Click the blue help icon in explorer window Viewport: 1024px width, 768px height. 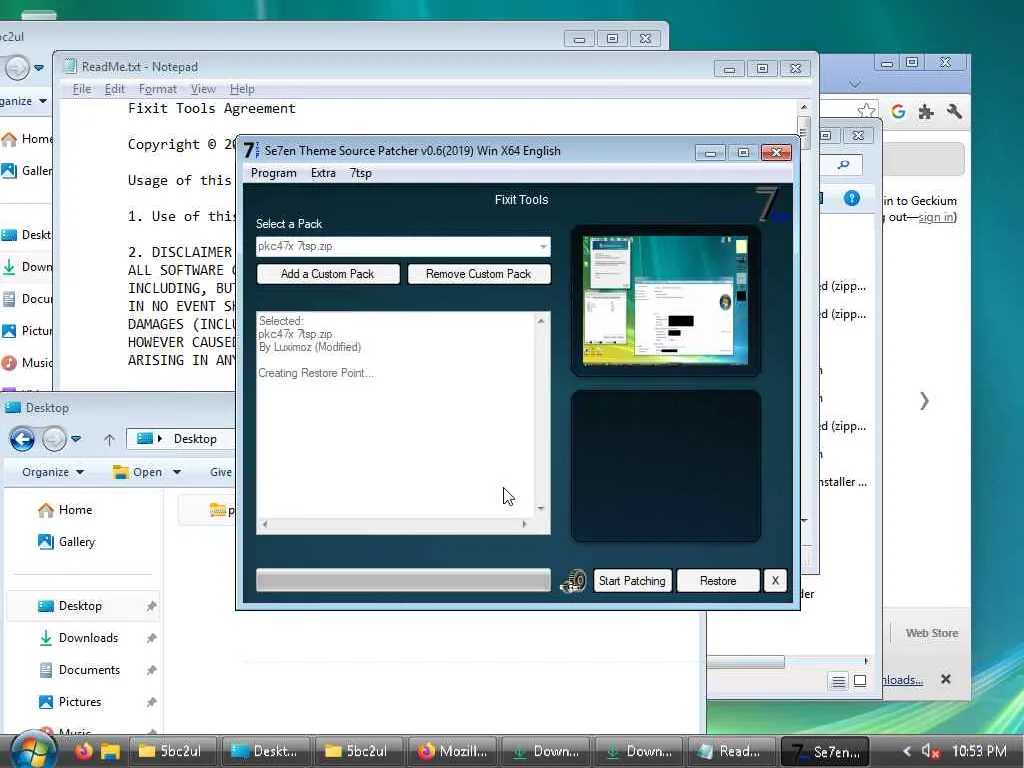tap(852, 198)
